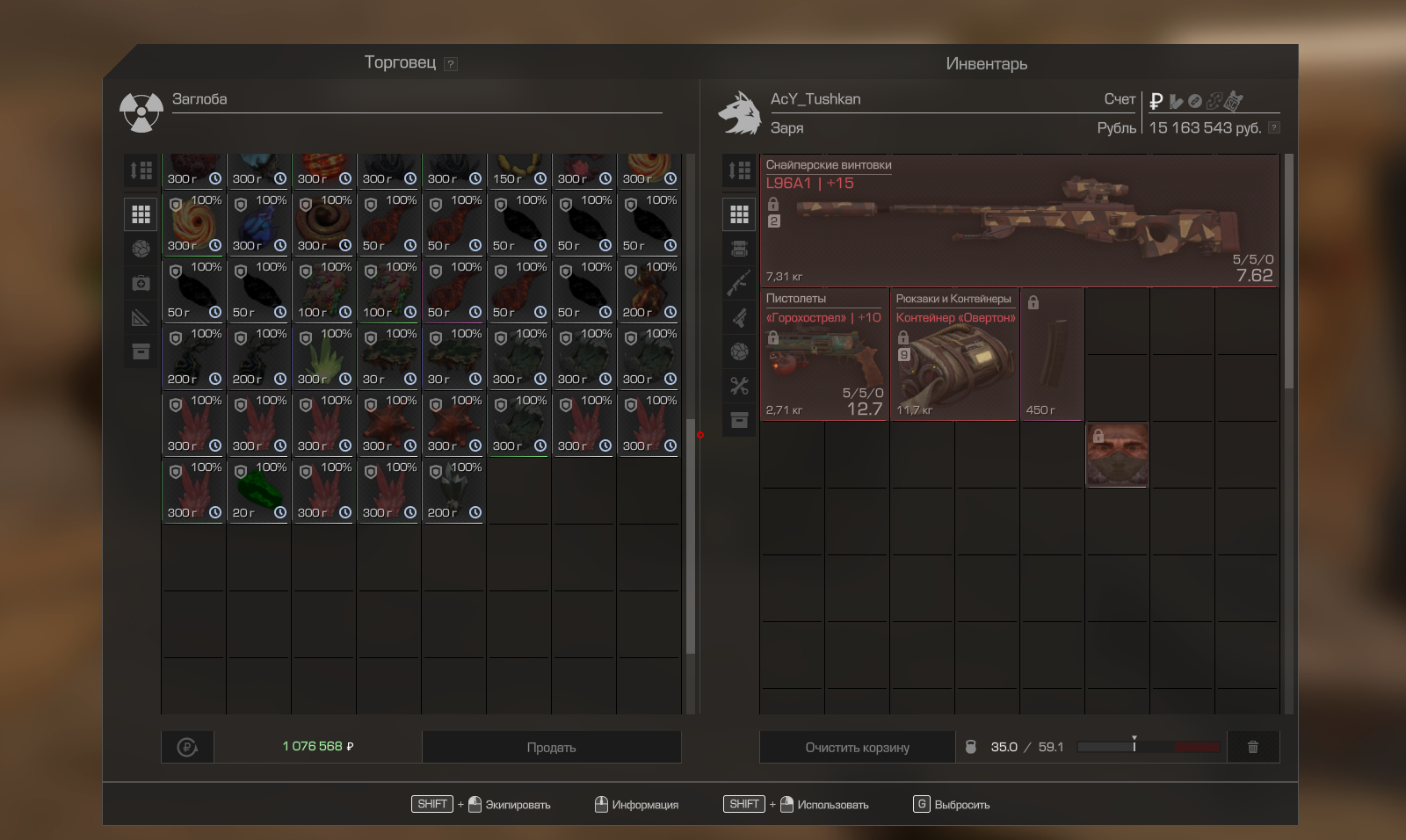This screenshot has width=1406, height=840.
Task: Click the trader panel sort icon
Action: point(141,170)
